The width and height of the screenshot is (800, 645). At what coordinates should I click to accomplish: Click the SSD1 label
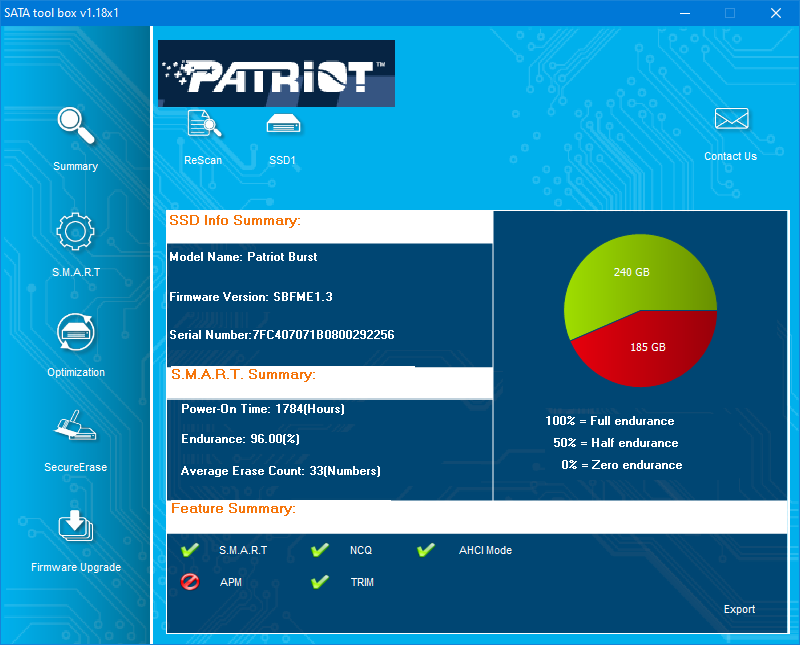pos(283,160)
